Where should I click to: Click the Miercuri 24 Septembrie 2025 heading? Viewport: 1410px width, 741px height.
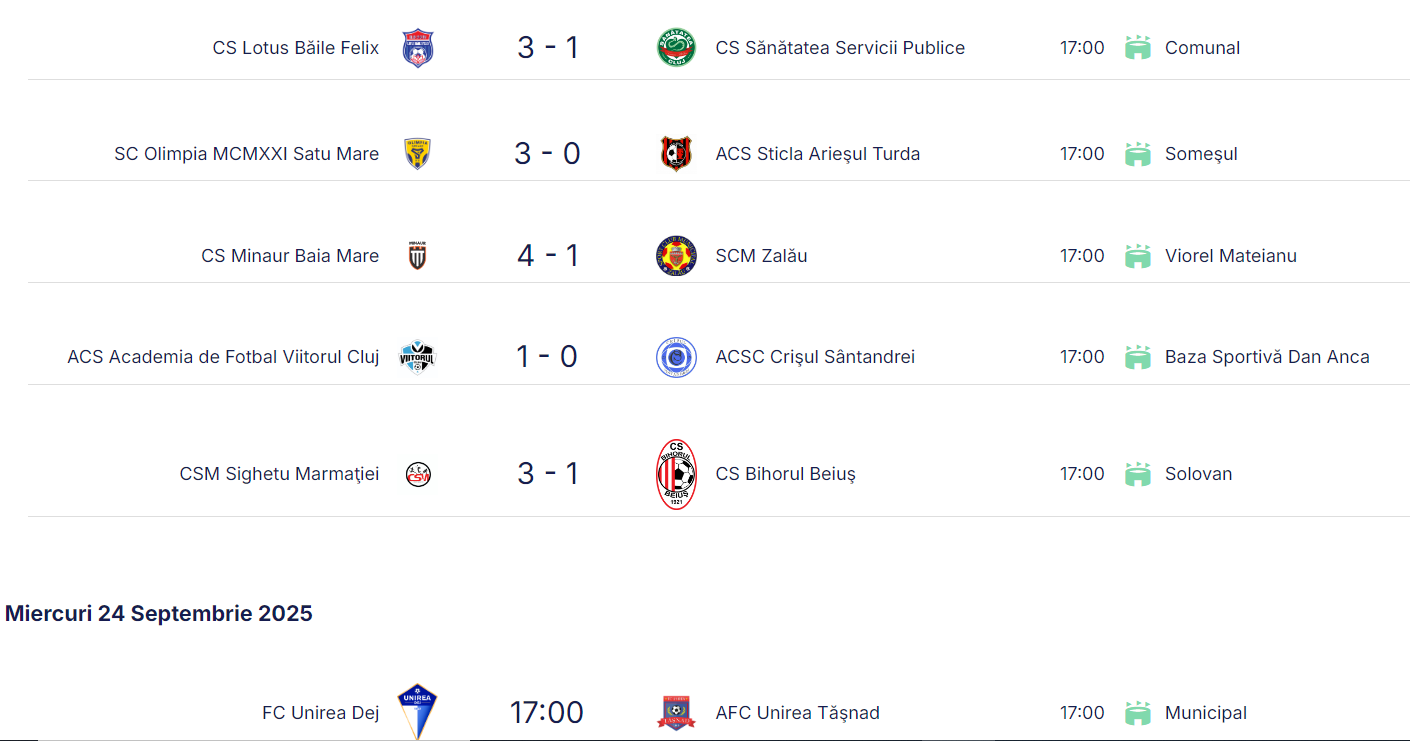[x=159, y=613]
